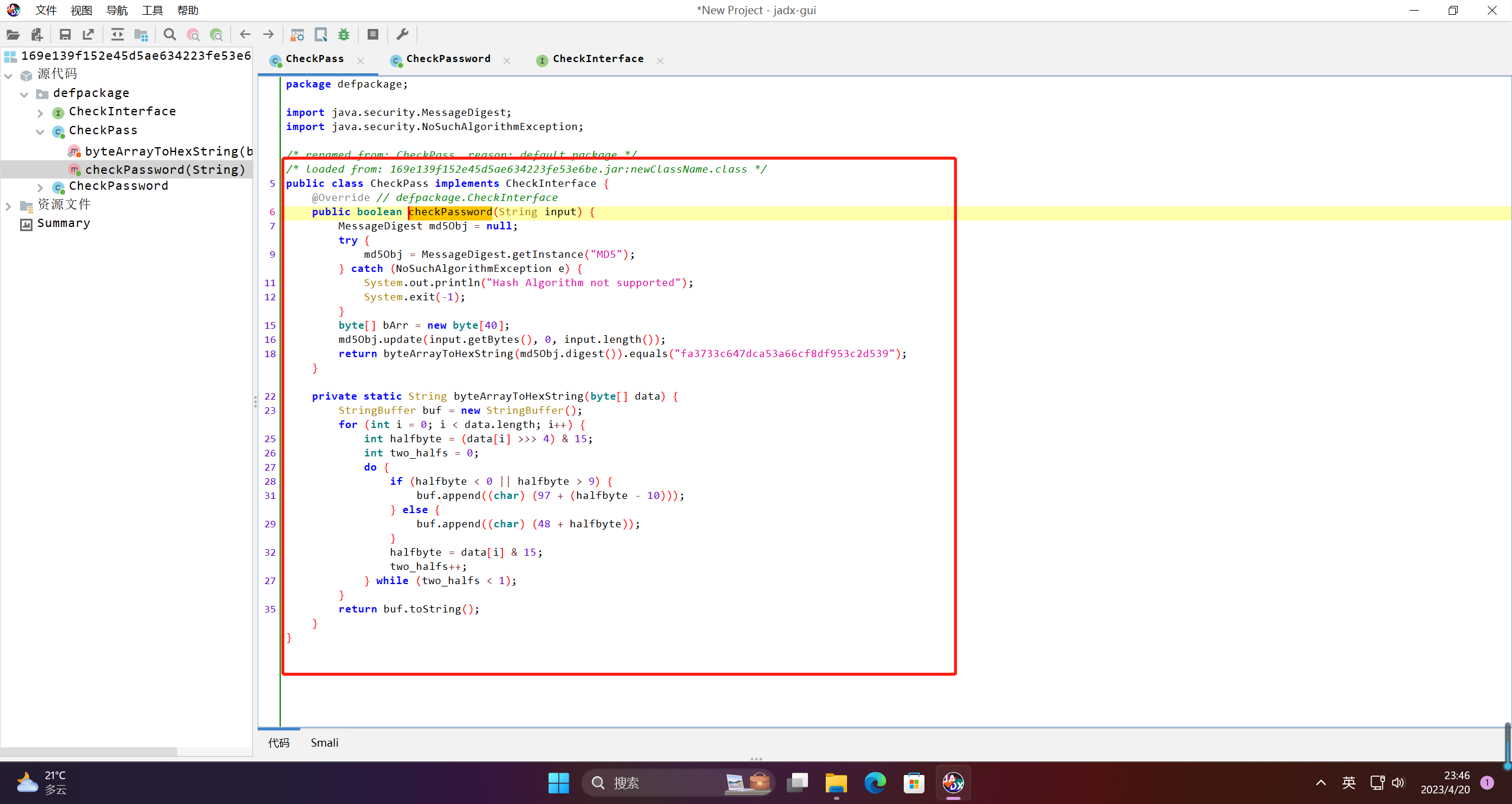Navigate back with left arrow
This screenshot has width=1512, height=804.
pyautogui.click(x=245, y=35)
